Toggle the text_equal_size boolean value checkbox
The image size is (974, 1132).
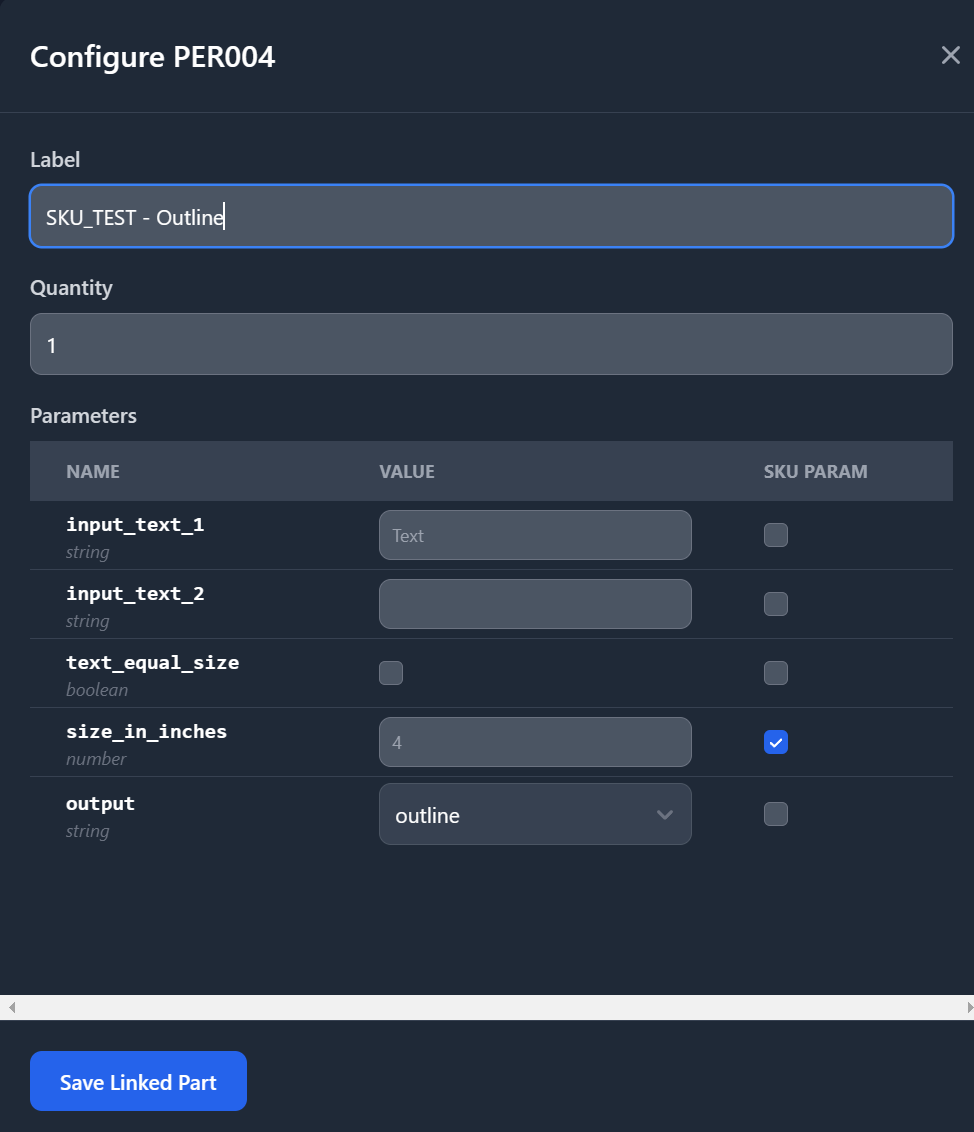tap(391, 673)
